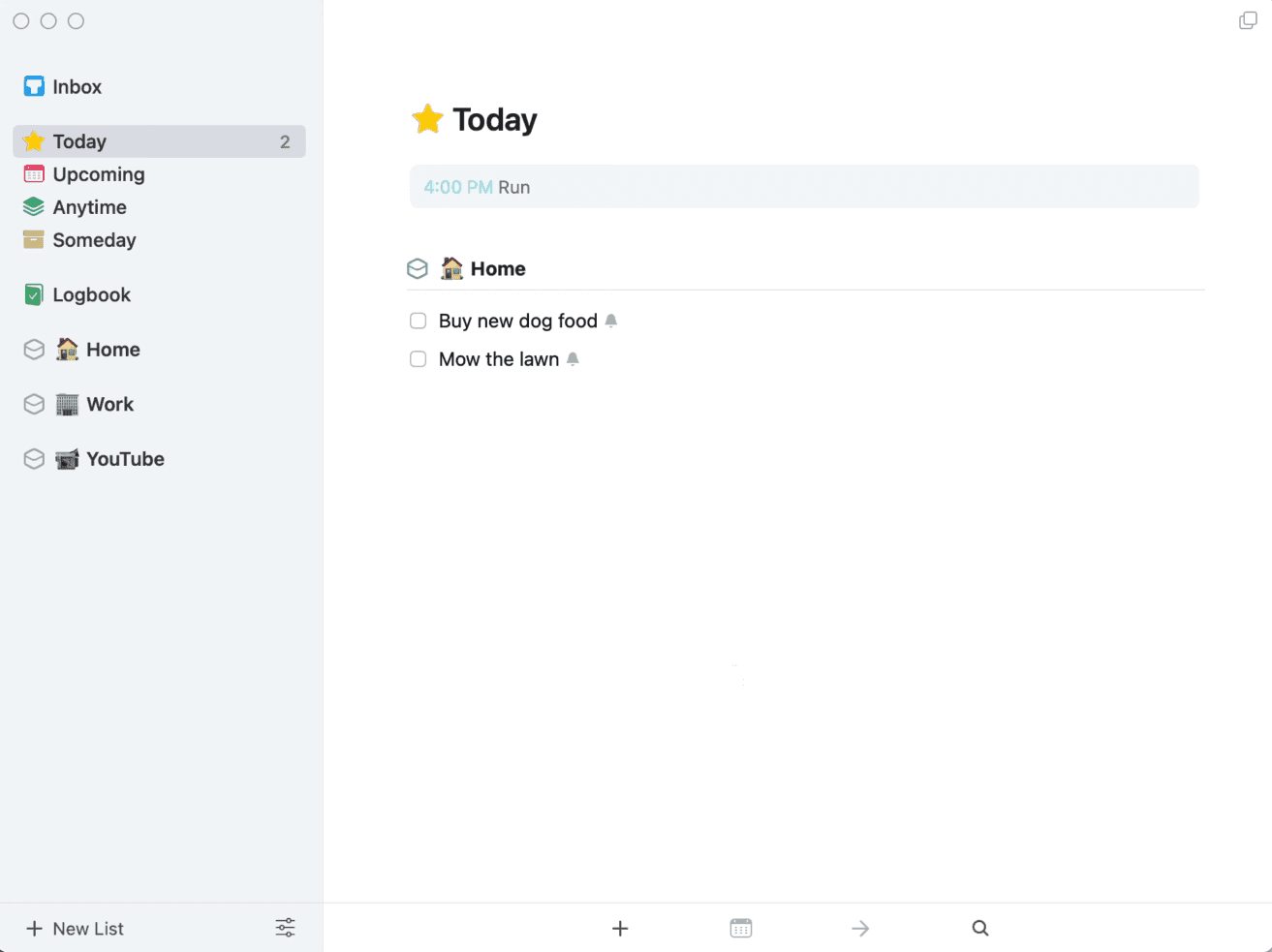
Task: Switch to the Someday list
Action: coord(94,240)
